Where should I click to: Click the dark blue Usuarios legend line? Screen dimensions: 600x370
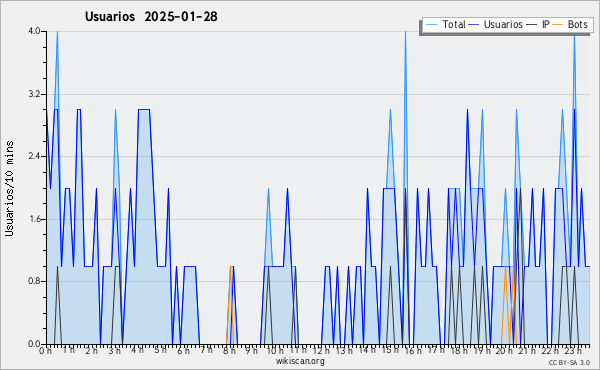point(474,25)
